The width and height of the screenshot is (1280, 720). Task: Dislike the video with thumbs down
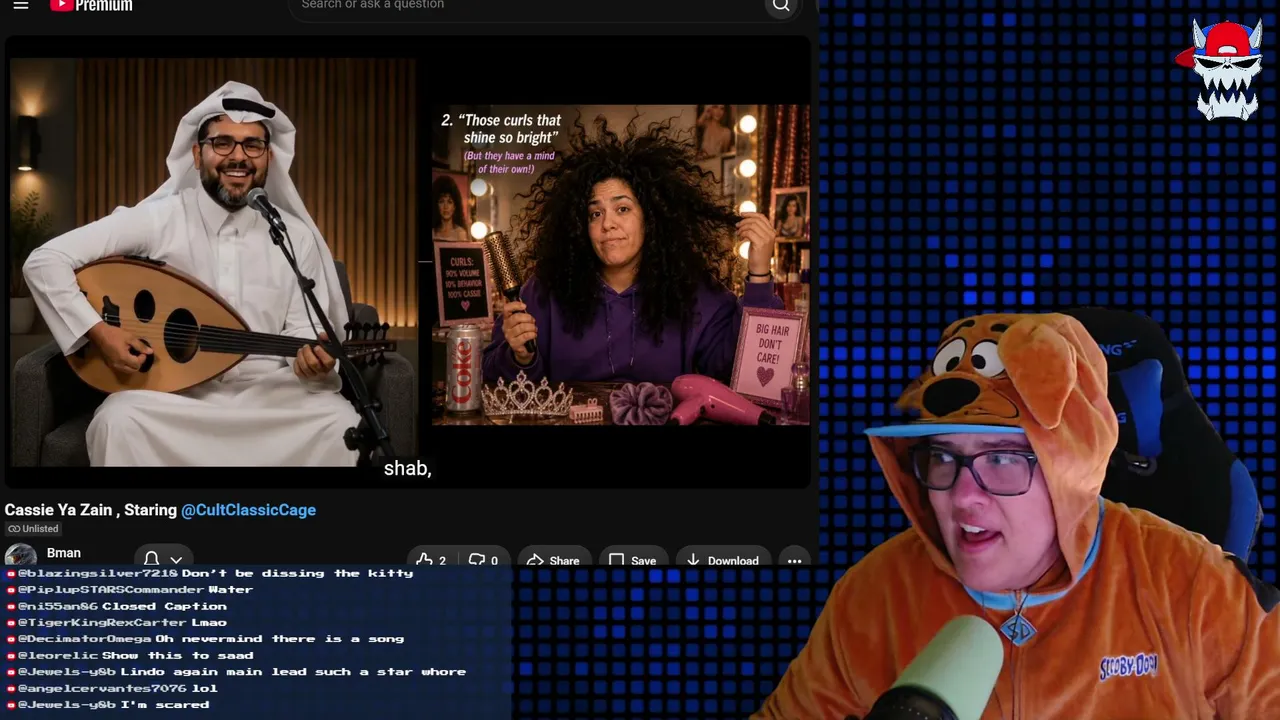pyautogui.click(x=483, y=560)
